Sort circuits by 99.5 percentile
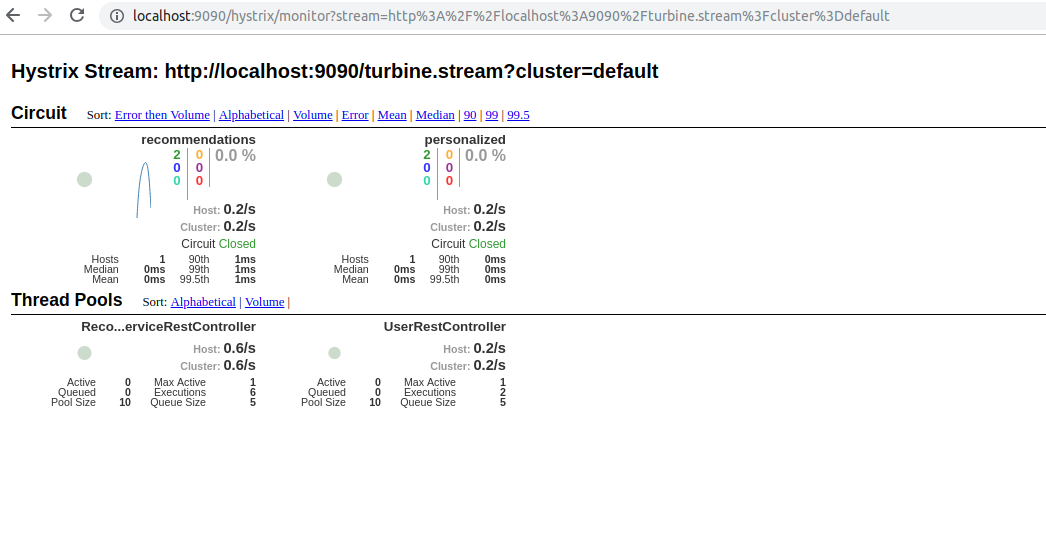Screen dimensions: 1046x543 tap(518, 115)
